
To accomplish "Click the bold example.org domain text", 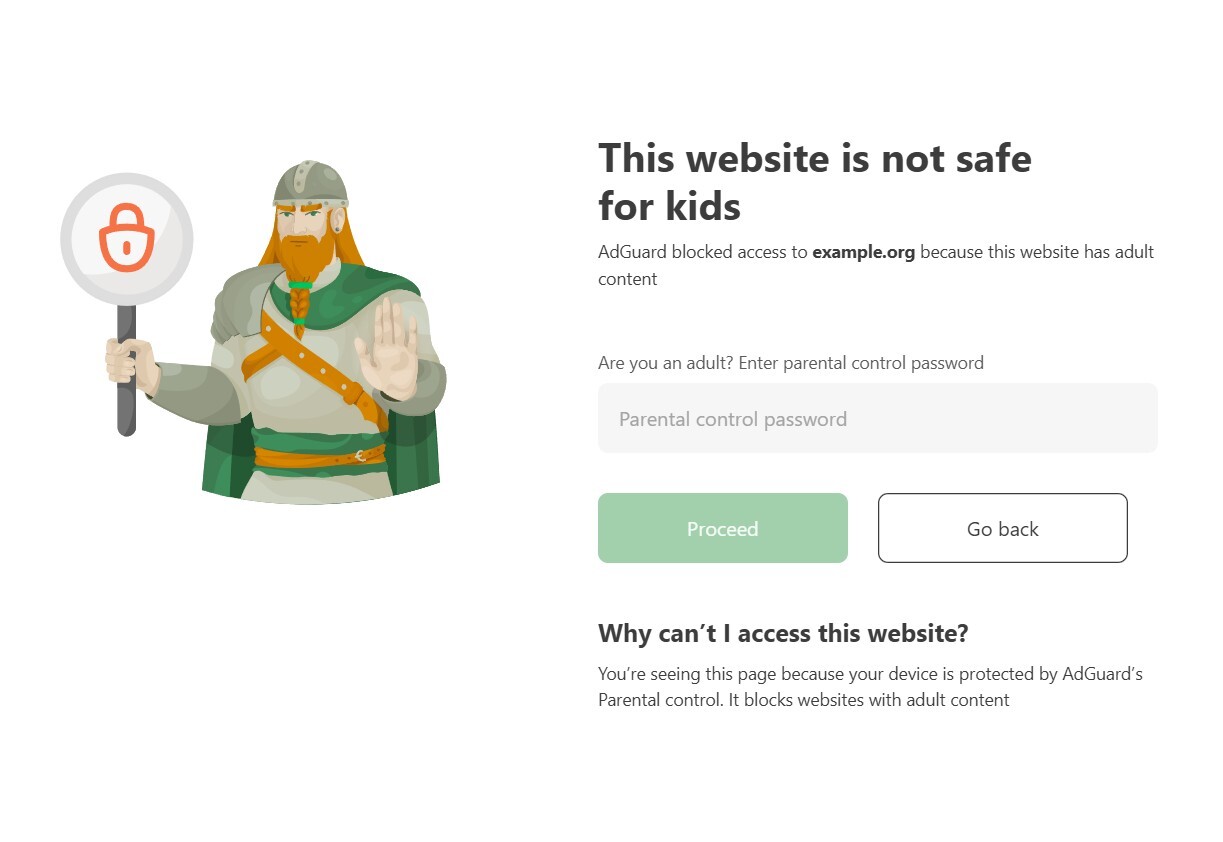I will (x=864, y=252).
